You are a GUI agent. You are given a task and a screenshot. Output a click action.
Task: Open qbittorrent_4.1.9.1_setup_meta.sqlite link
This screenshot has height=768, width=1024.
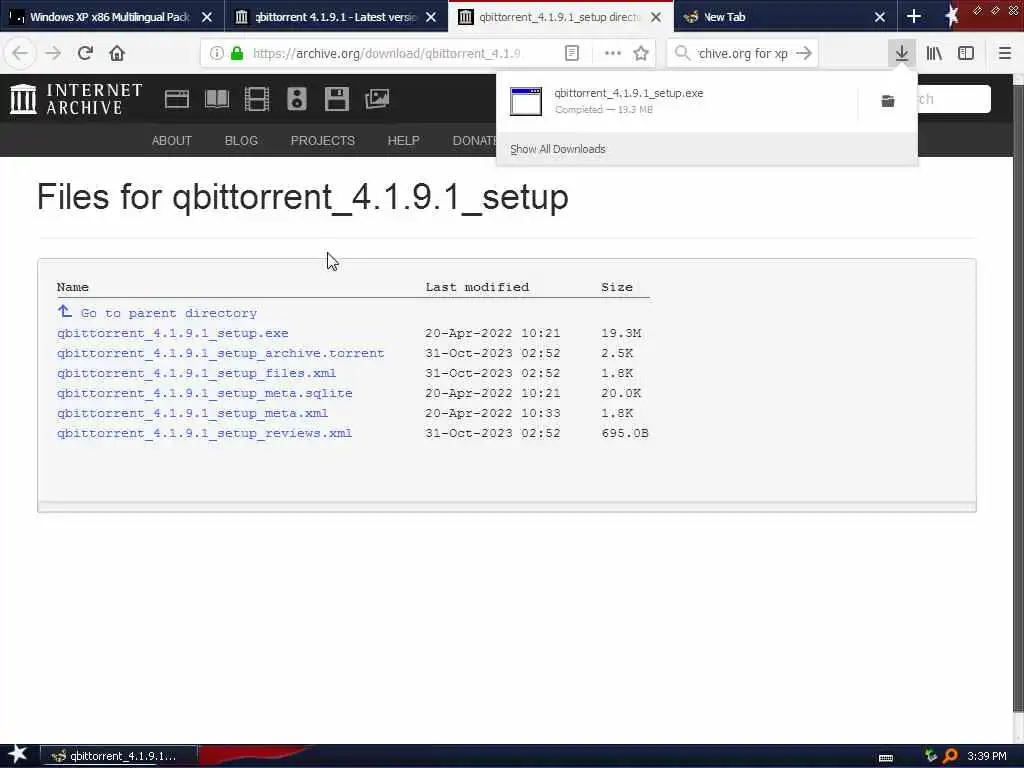pos(204,393)
